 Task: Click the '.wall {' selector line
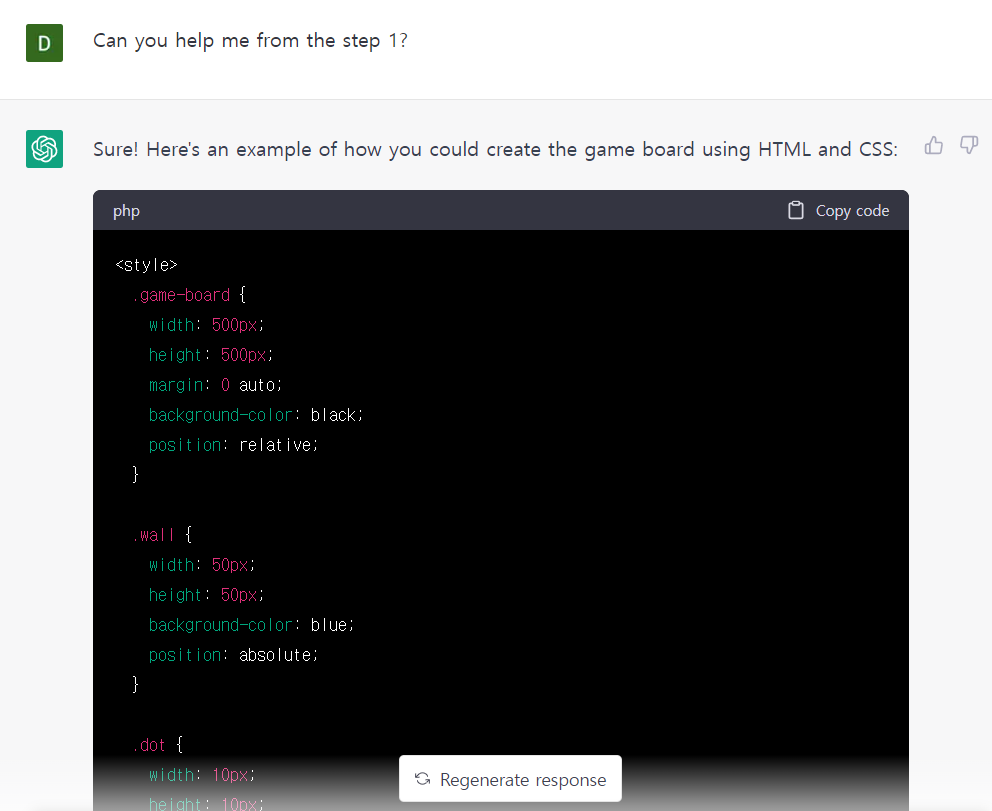162,535
